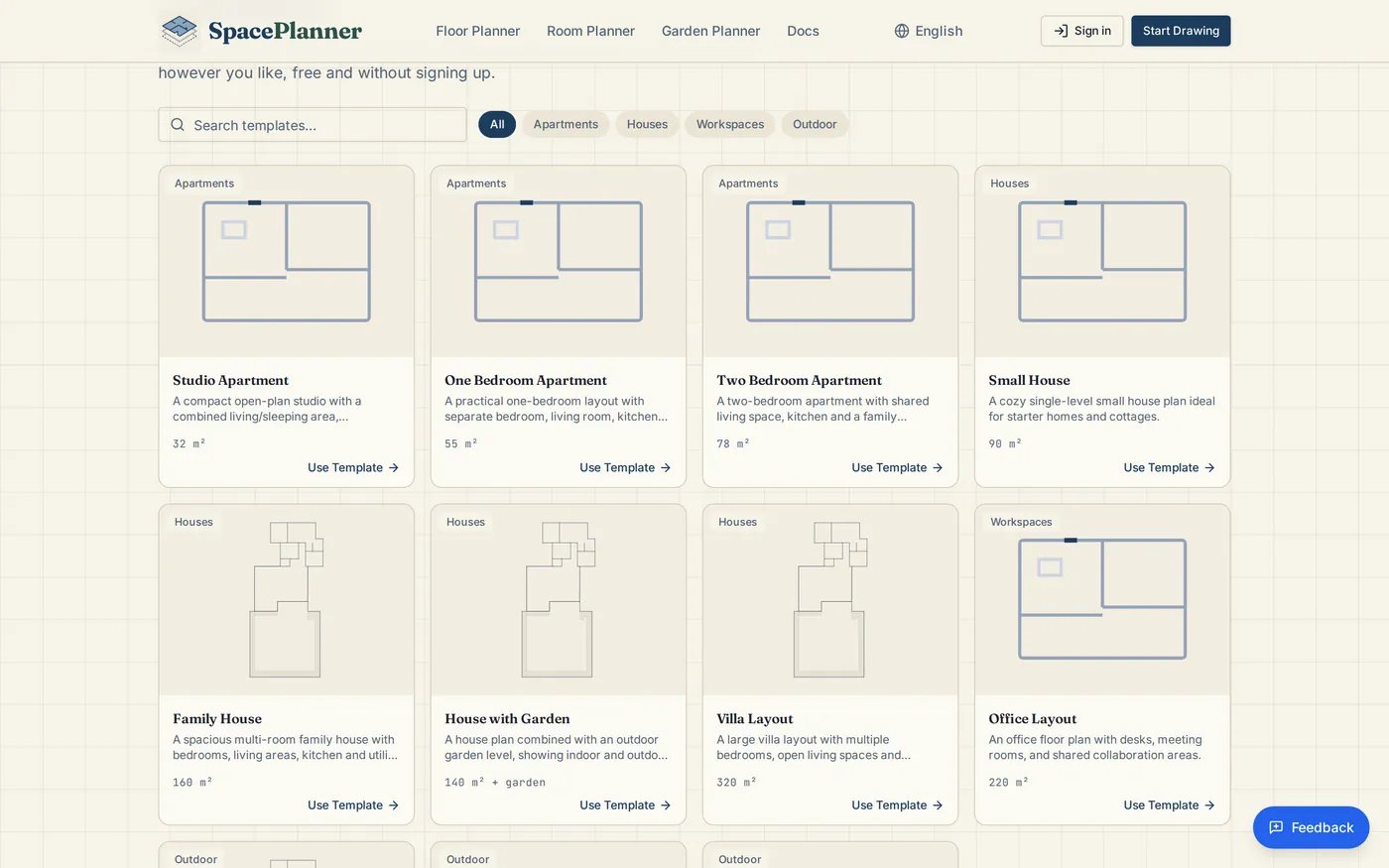The width and height of the screenshot is (1389, 868).
Task: Click the search magnifier icon
Action: [178, 125]
